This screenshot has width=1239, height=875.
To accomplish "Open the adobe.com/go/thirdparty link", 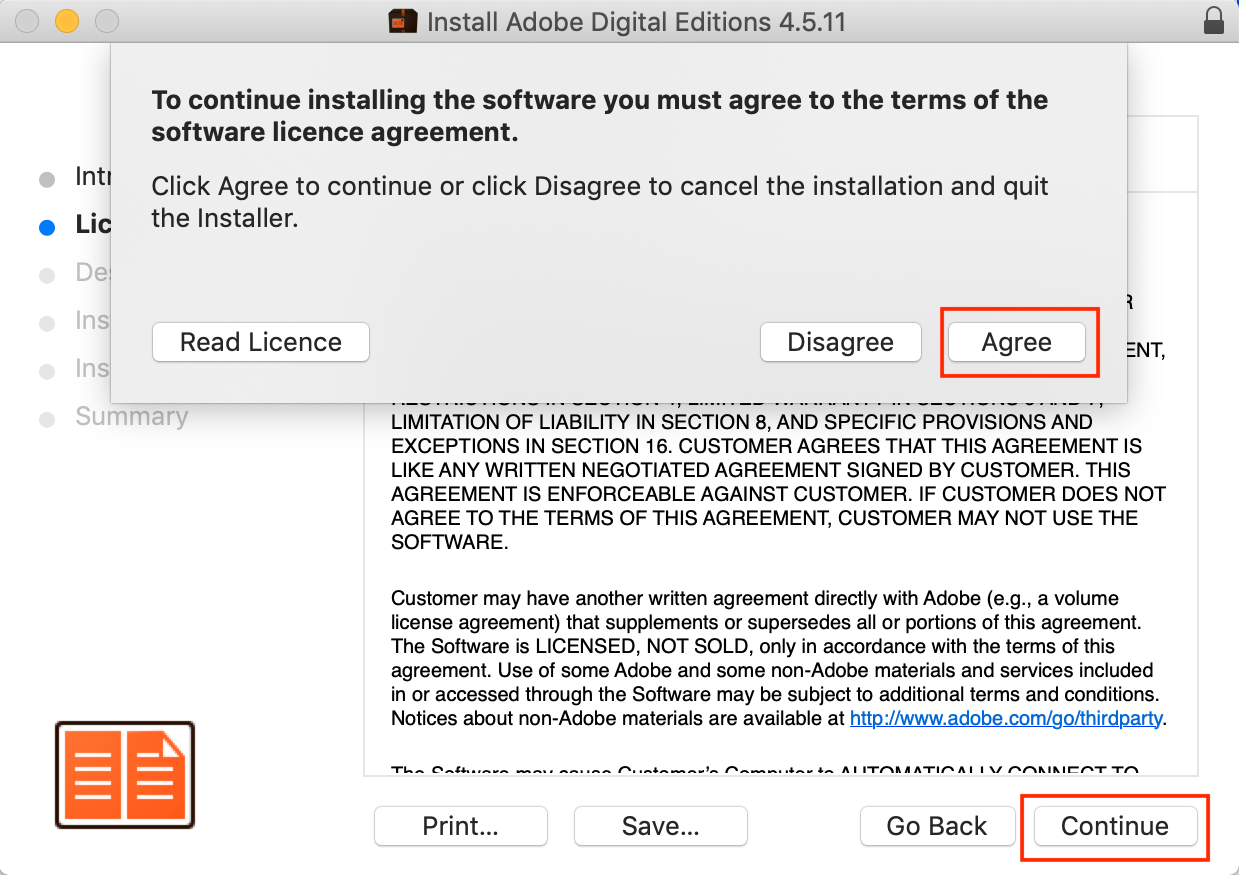I will coord(1007,718).
